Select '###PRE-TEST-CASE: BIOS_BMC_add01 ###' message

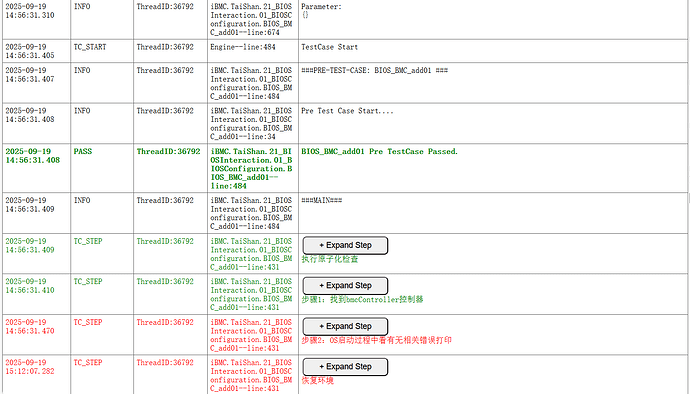coord(374,70)
